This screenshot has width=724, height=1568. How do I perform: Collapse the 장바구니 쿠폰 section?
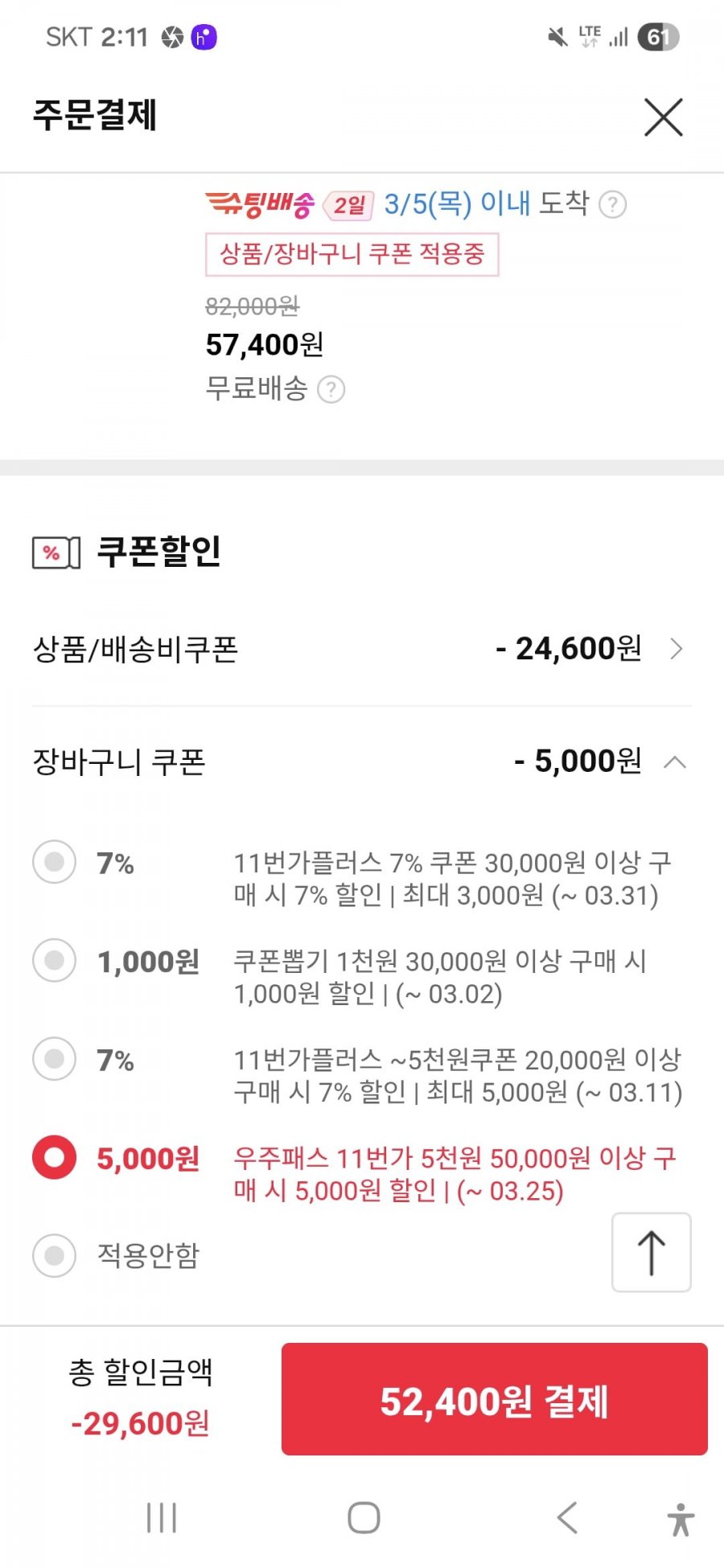[675, 761]
